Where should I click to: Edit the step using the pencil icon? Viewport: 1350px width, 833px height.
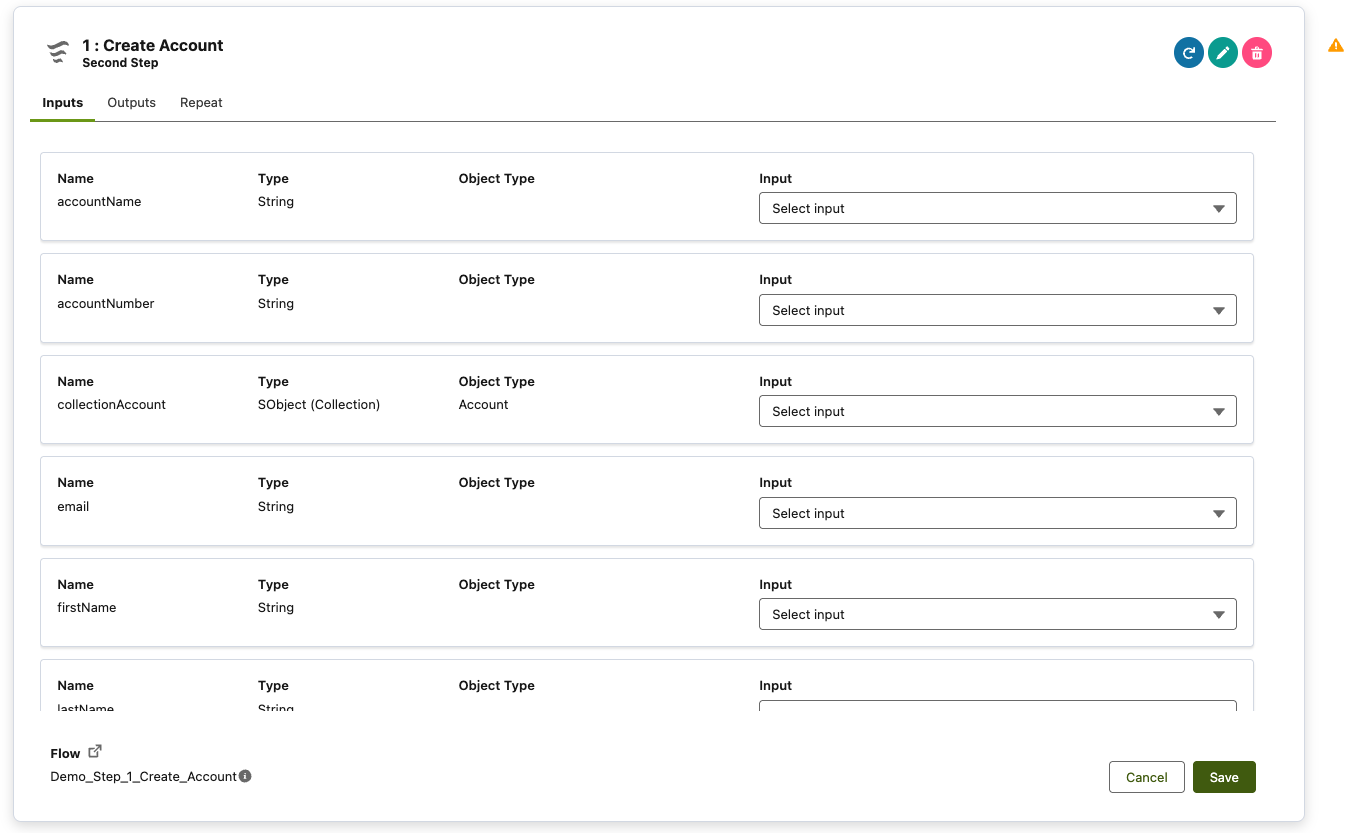[1222, 52]
